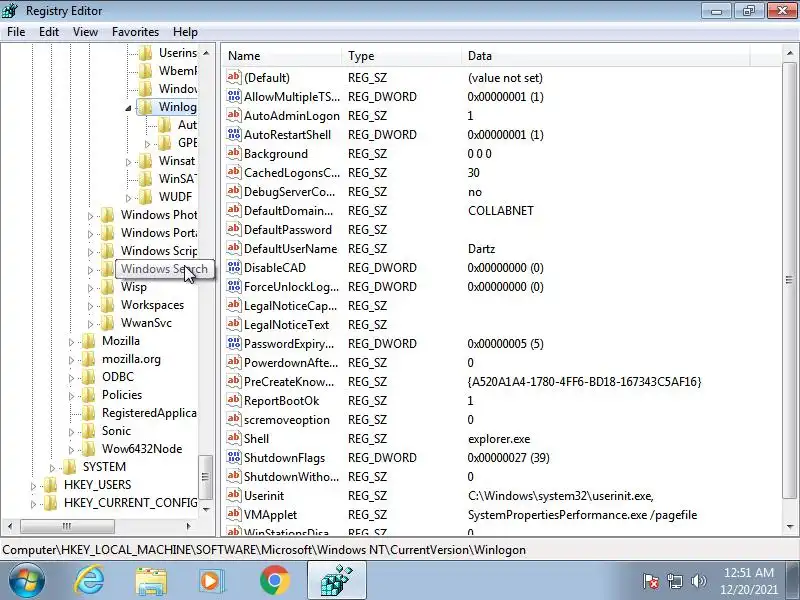Screen dimensions: 800x600
Task: Click the tree pane scroll up arrow
Action: [x=206, y=53]
